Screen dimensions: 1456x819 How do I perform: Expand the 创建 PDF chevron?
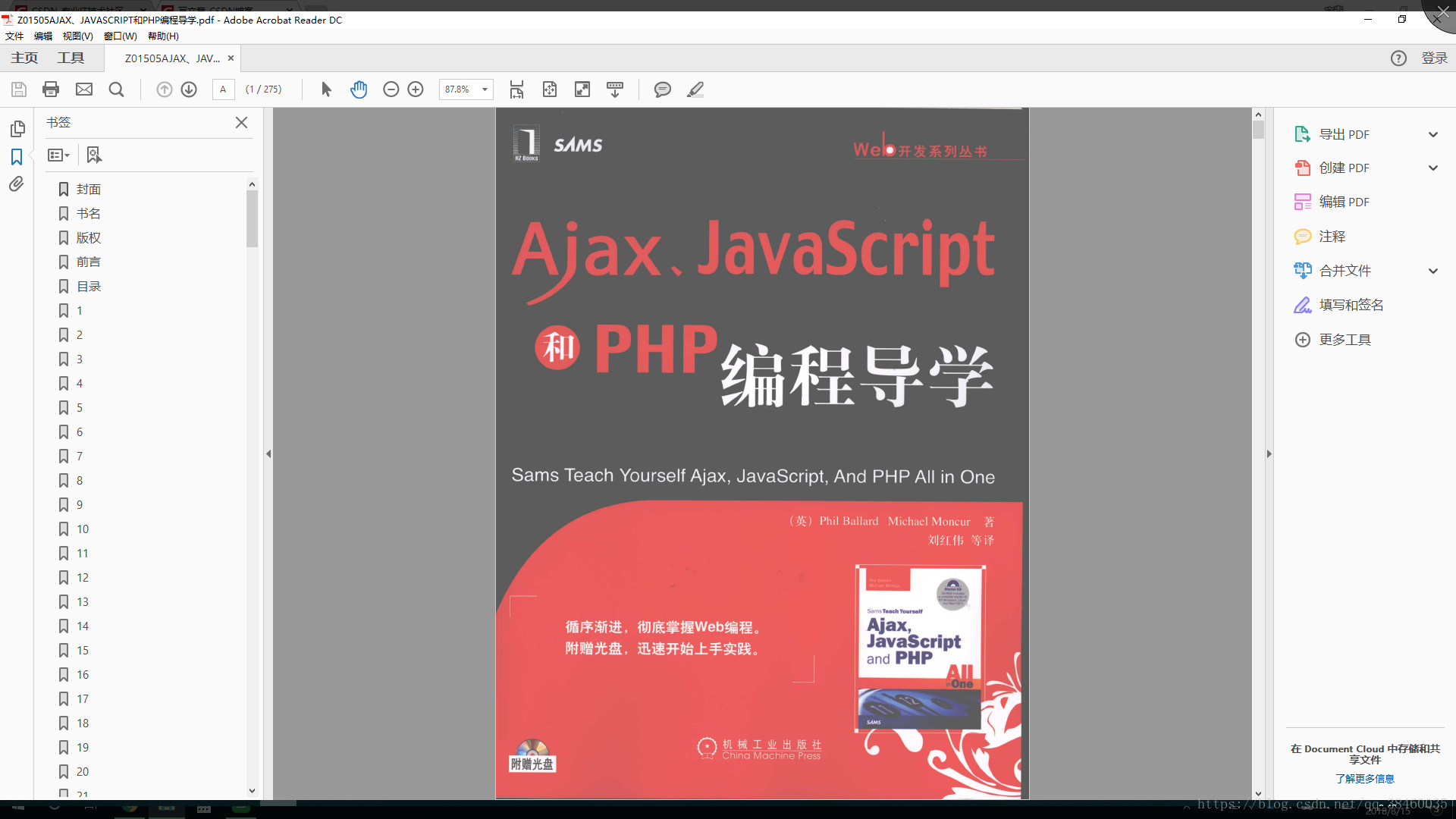1433,168
